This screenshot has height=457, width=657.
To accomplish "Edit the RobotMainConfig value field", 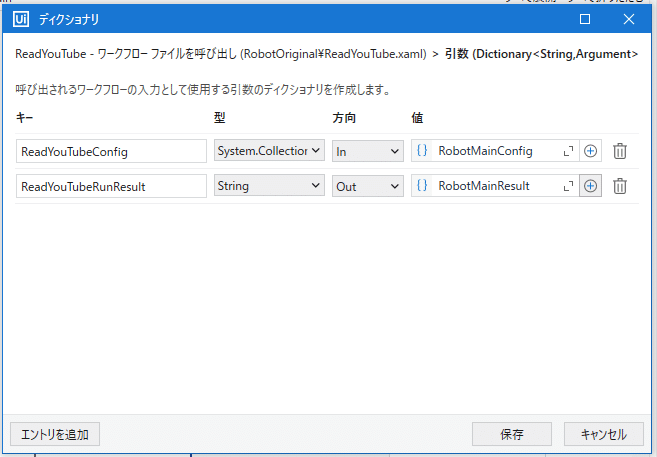I will point(497,151).
